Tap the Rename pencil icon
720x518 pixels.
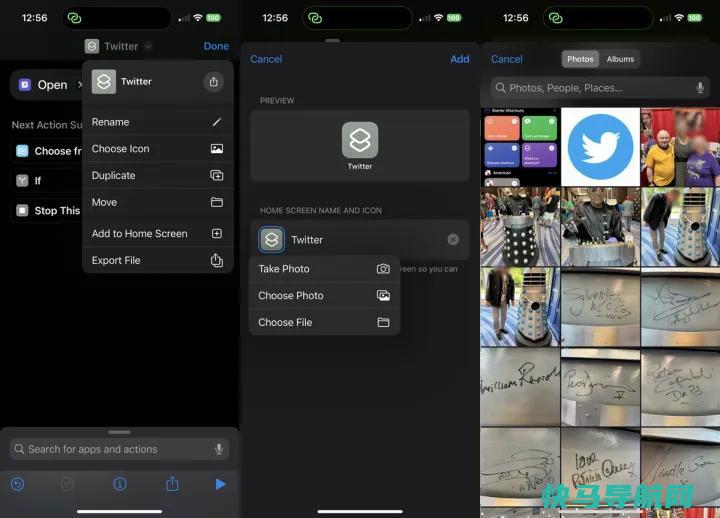(217, 122)
